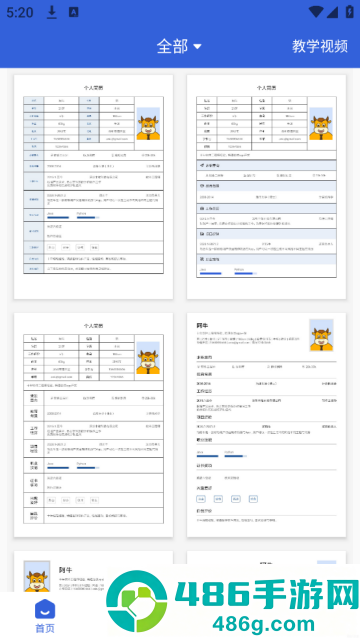Tap the battery status icon
The image size is (360, 639).
pyautogui.click(x=349, y=12)
